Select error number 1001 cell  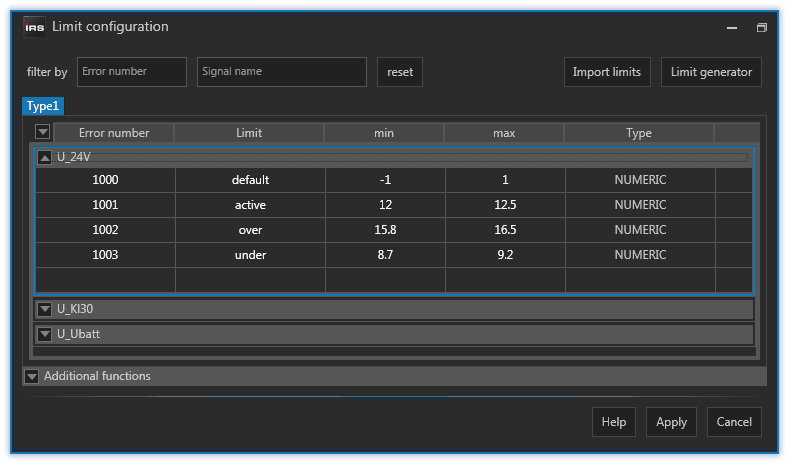pos(105,205)
